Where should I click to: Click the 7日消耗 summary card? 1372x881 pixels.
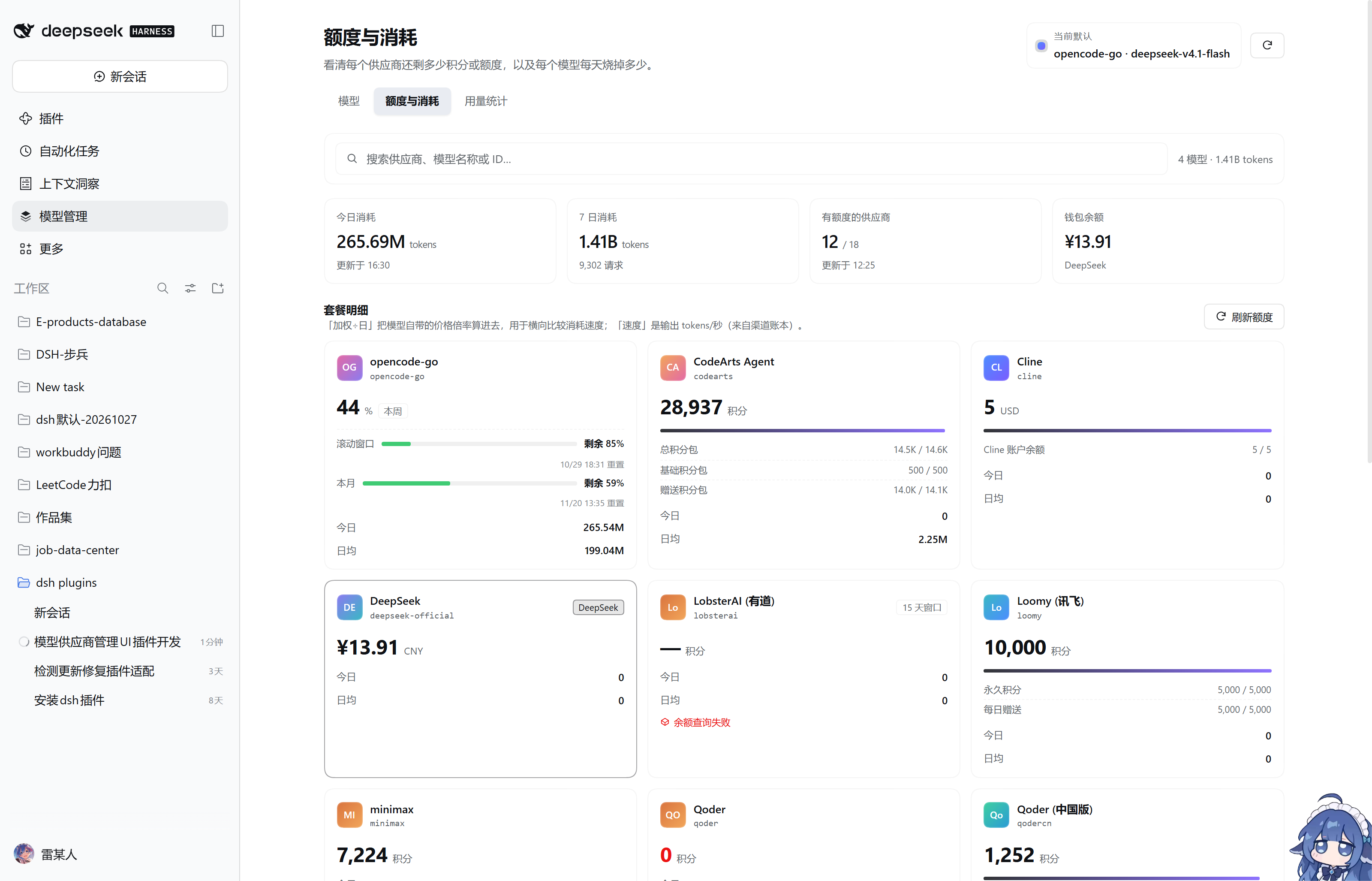coord(683,241)
